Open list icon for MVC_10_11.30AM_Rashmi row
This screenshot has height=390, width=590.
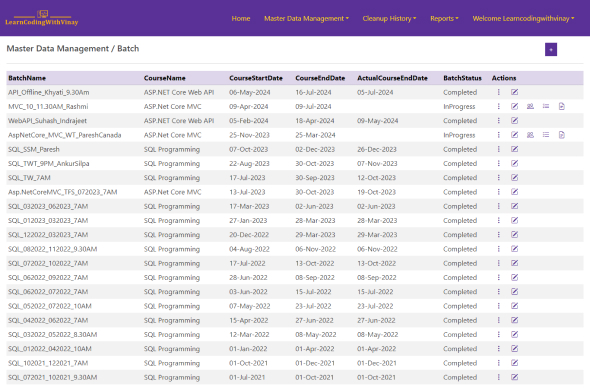pyautogui.click(x=546, y=106)
